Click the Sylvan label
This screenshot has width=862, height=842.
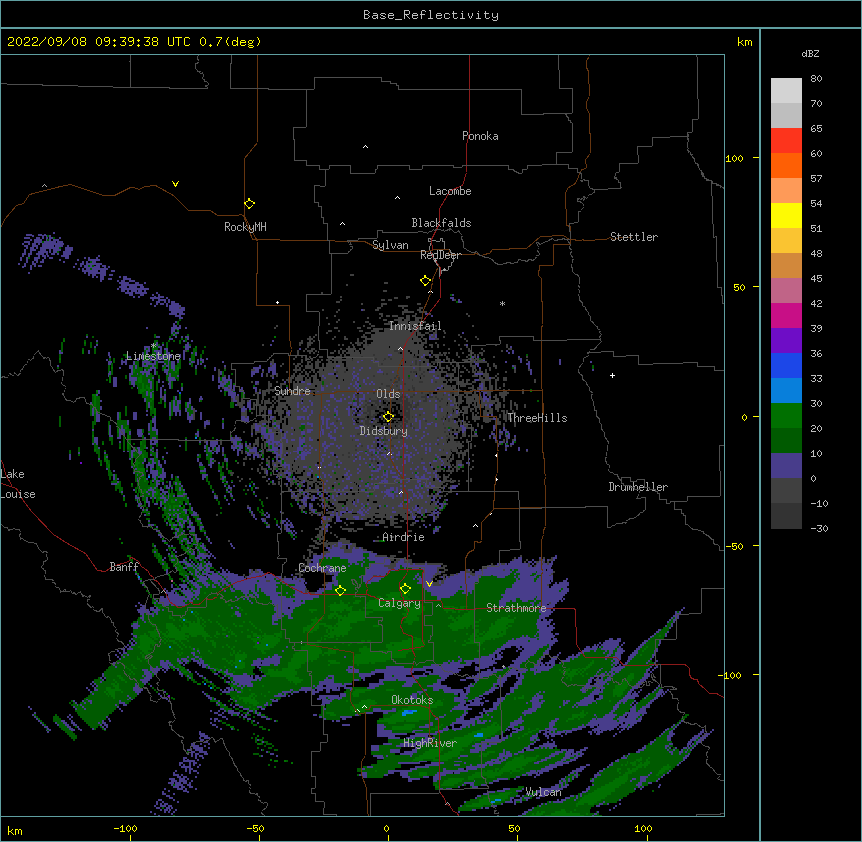pyautogui.click(x=390, y=245)
